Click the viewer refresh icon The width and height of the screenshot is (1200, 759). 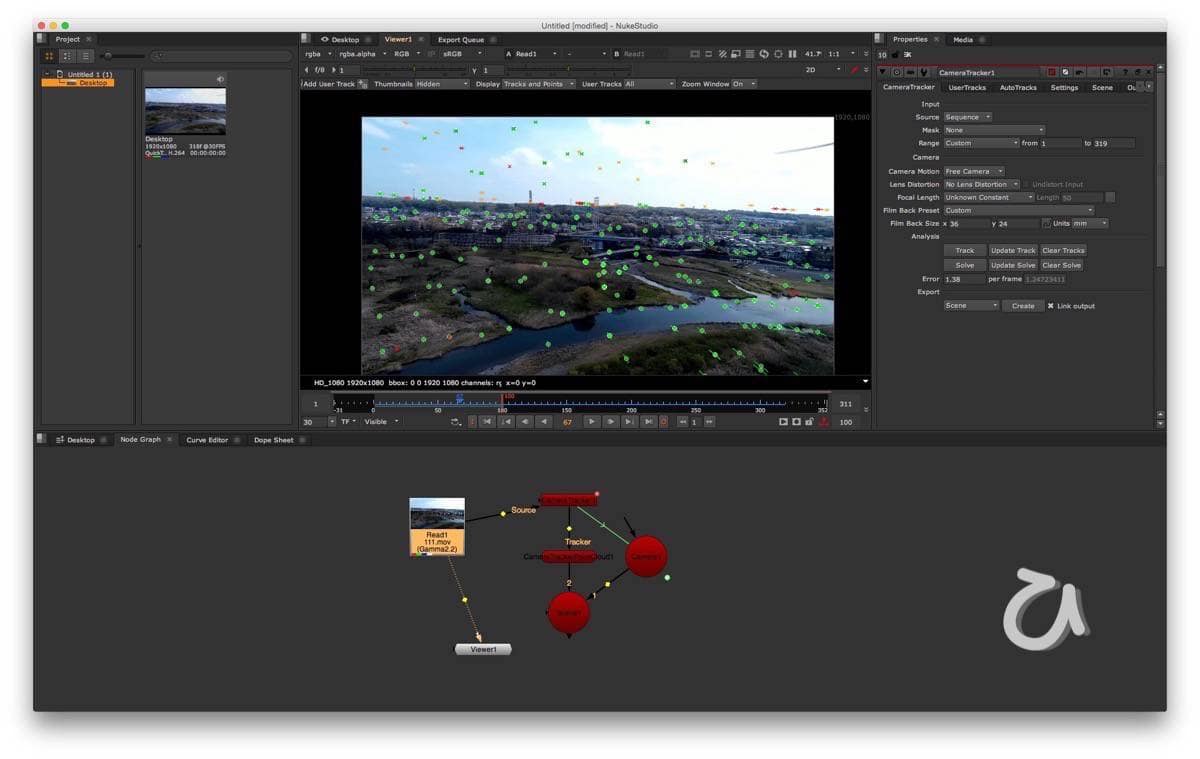[x=764, y=54]
